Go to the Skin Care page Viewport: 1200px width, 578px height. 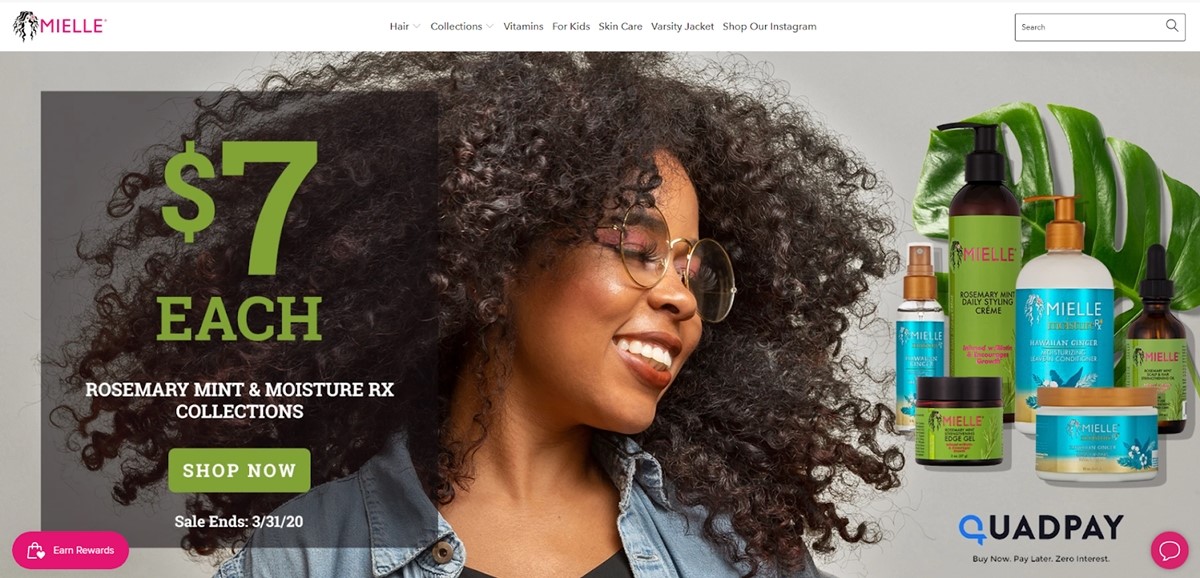point(620,27)
